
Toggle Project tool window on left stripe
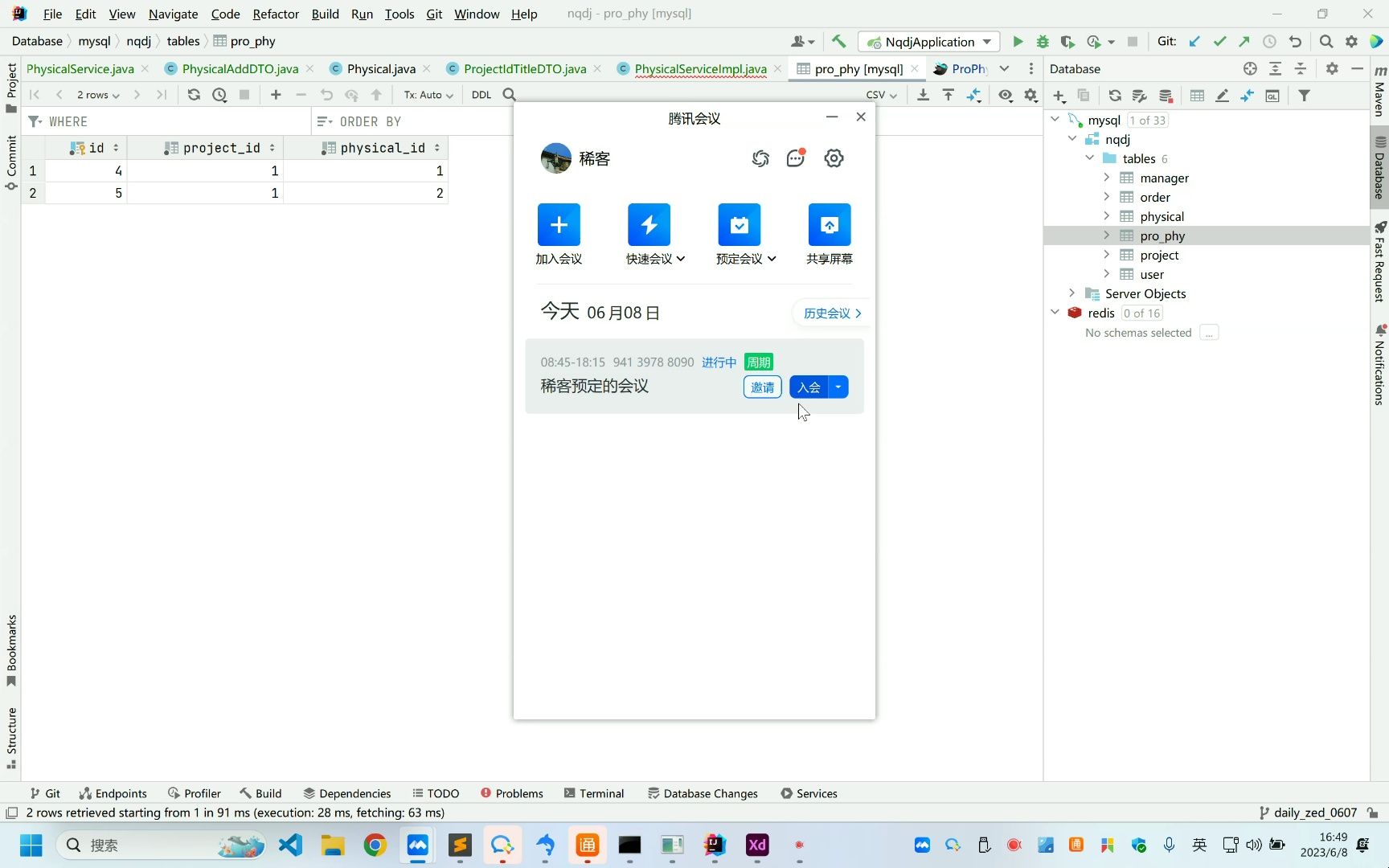pyautogui.click(x=11, y=88)
